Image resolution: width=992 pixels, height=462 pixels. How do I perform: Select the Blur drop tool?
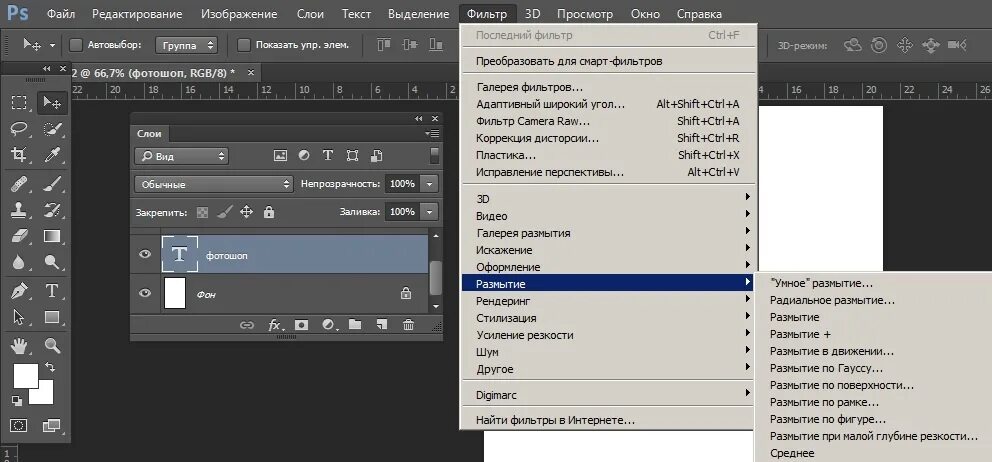click(x=20, y=261)
